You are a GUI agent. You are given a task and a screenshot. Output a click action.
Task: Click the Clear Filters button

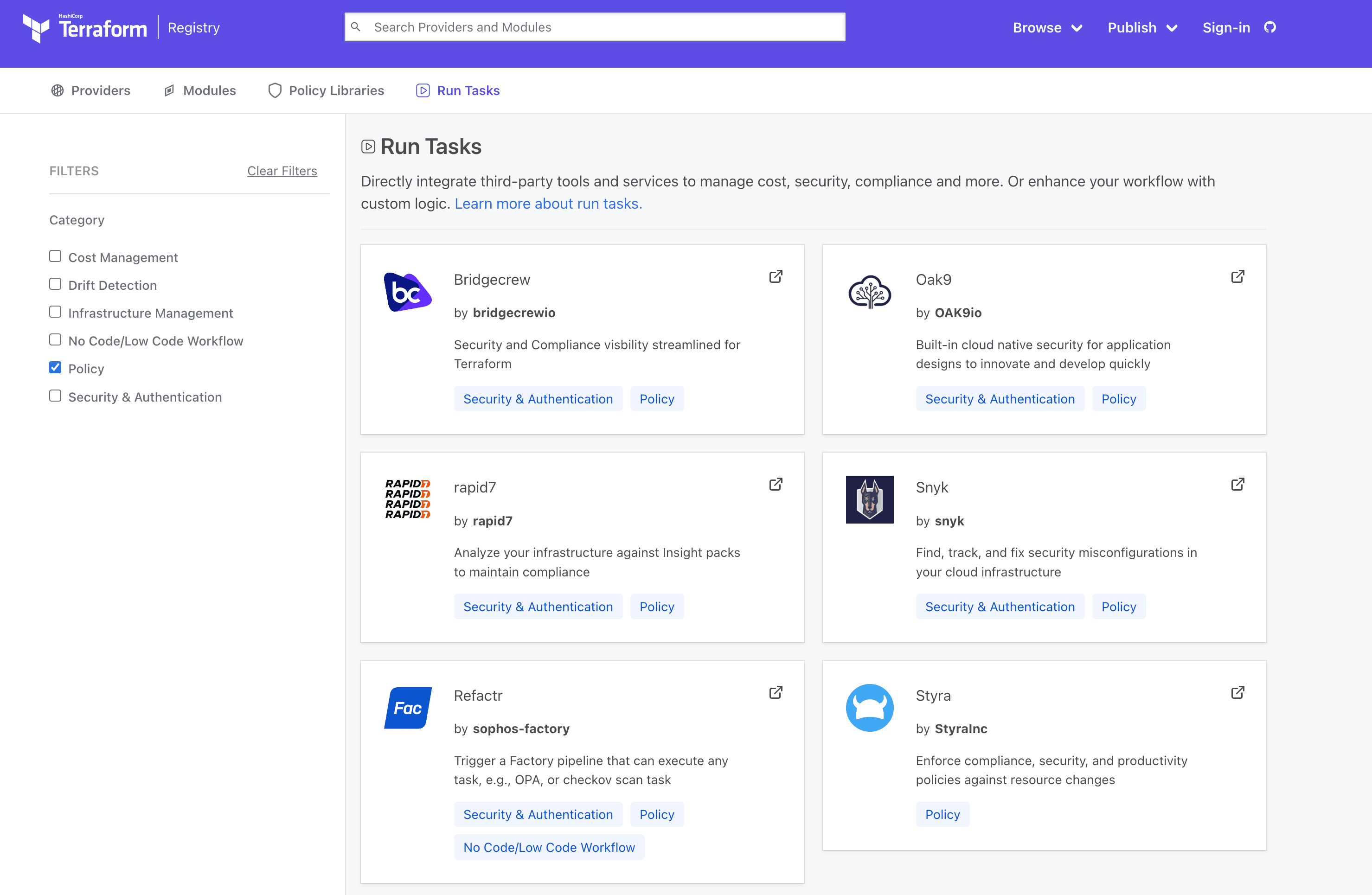pos(282,170)
